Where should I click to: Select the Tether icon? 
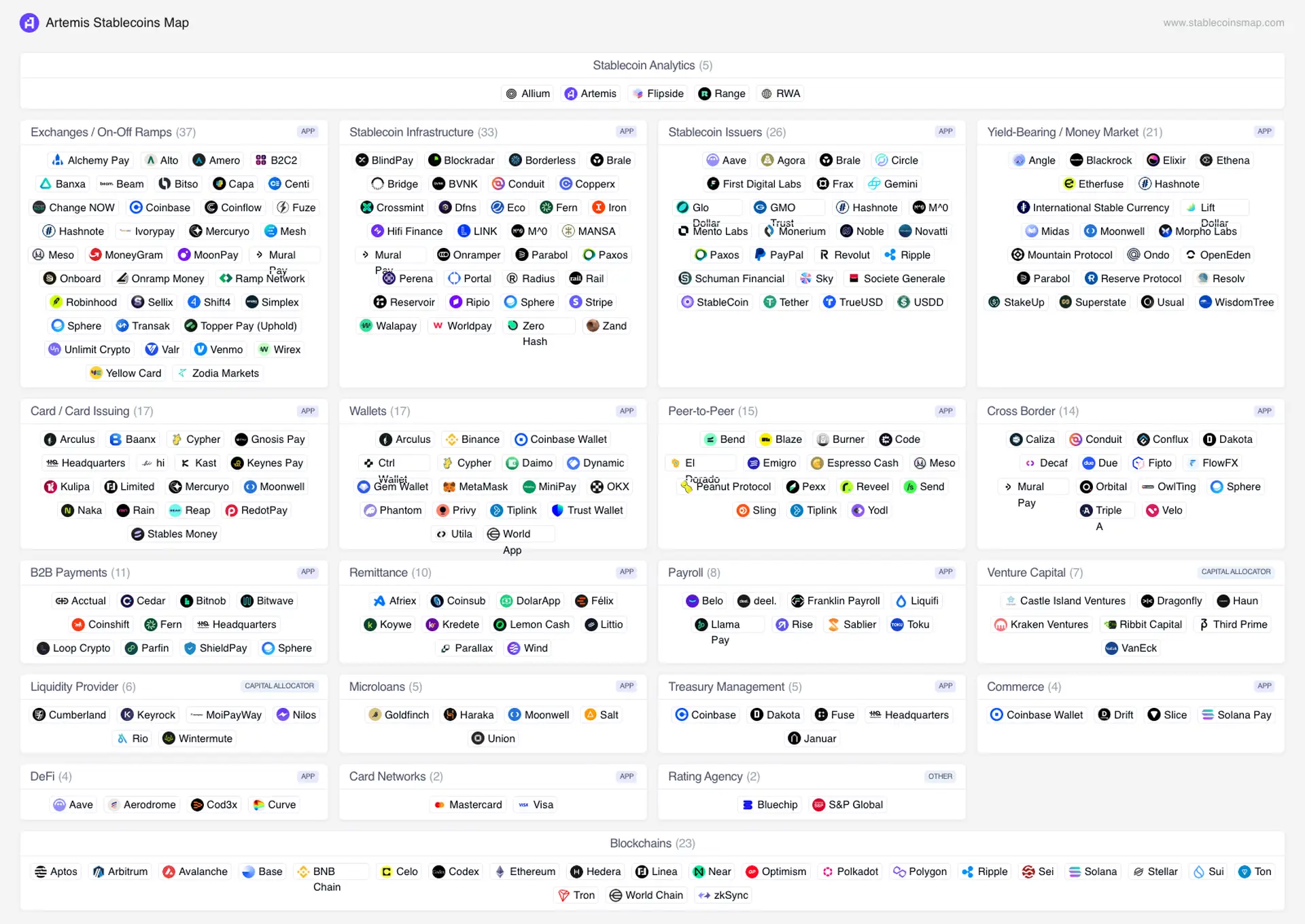770,302
